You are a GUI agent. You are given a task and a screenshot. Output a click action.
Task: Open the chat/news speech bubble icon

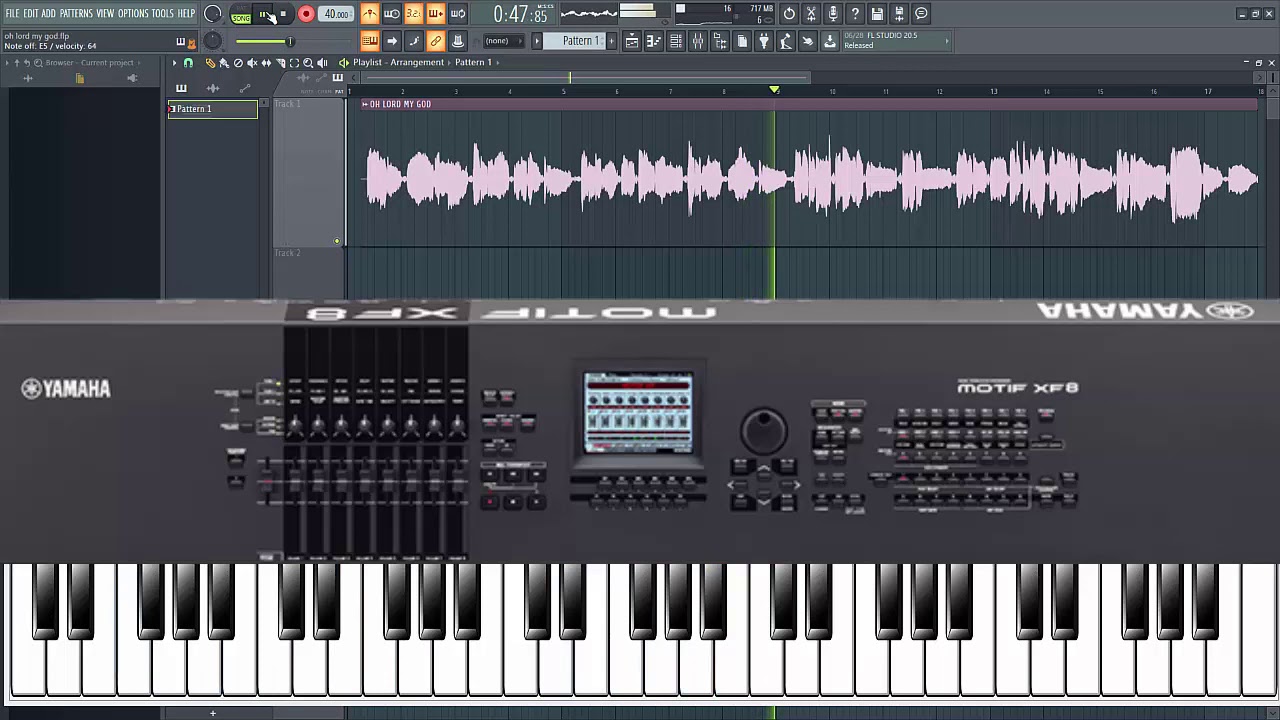point(921,14)
